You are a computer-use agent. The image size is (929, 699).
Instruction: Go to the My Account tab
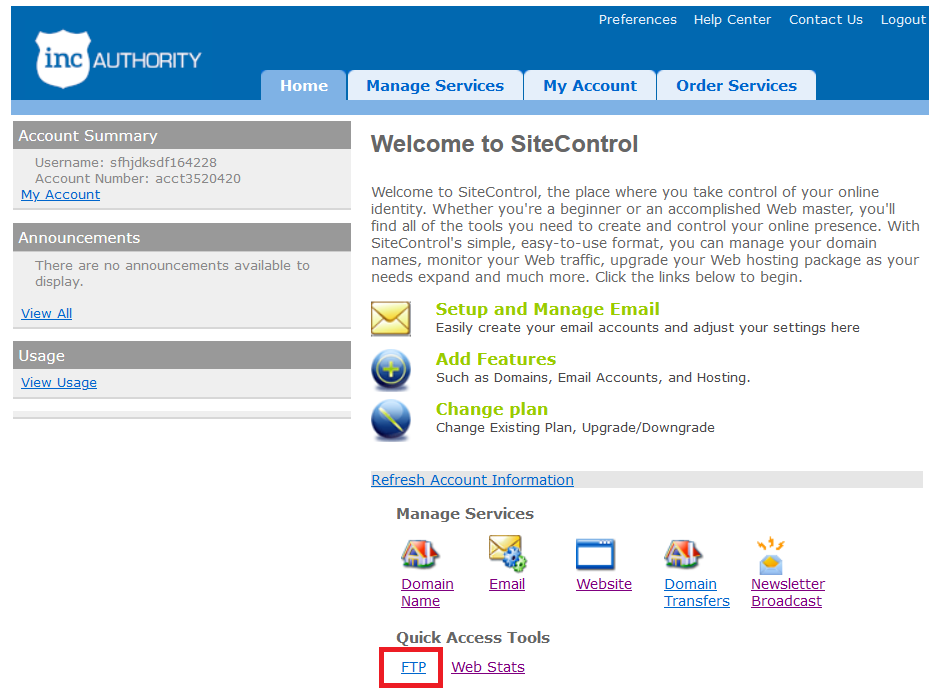pos(590,85)
